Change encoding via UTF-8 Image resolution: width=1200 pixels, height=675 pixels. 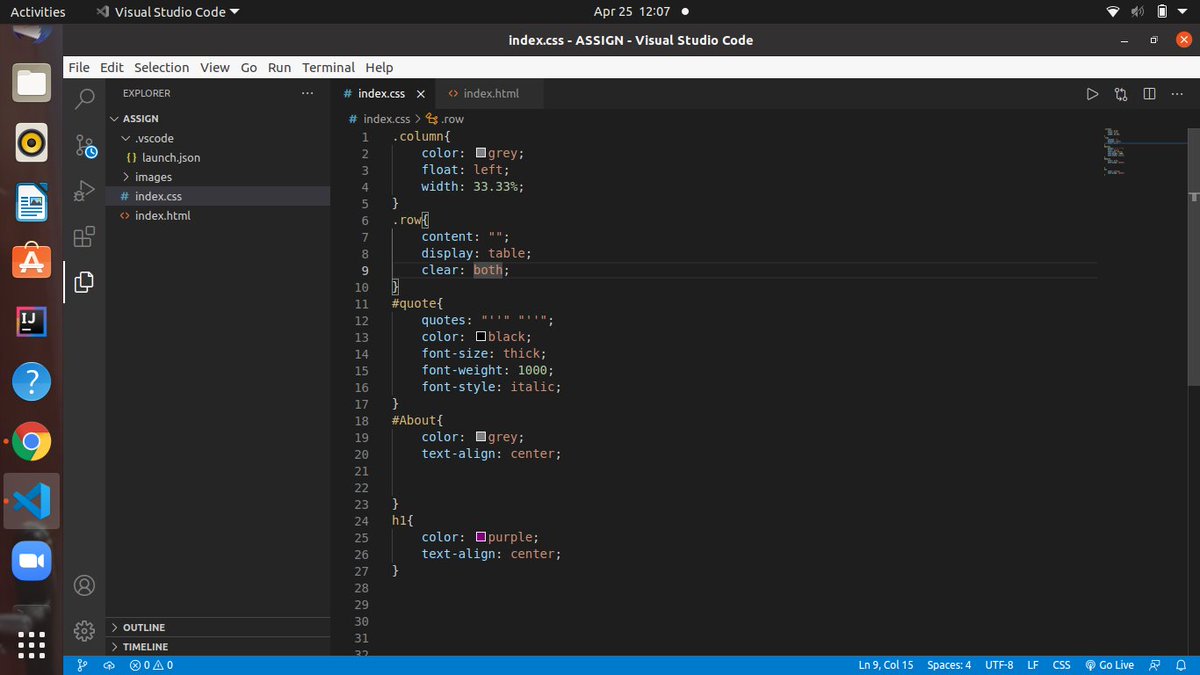pos(999,665)
